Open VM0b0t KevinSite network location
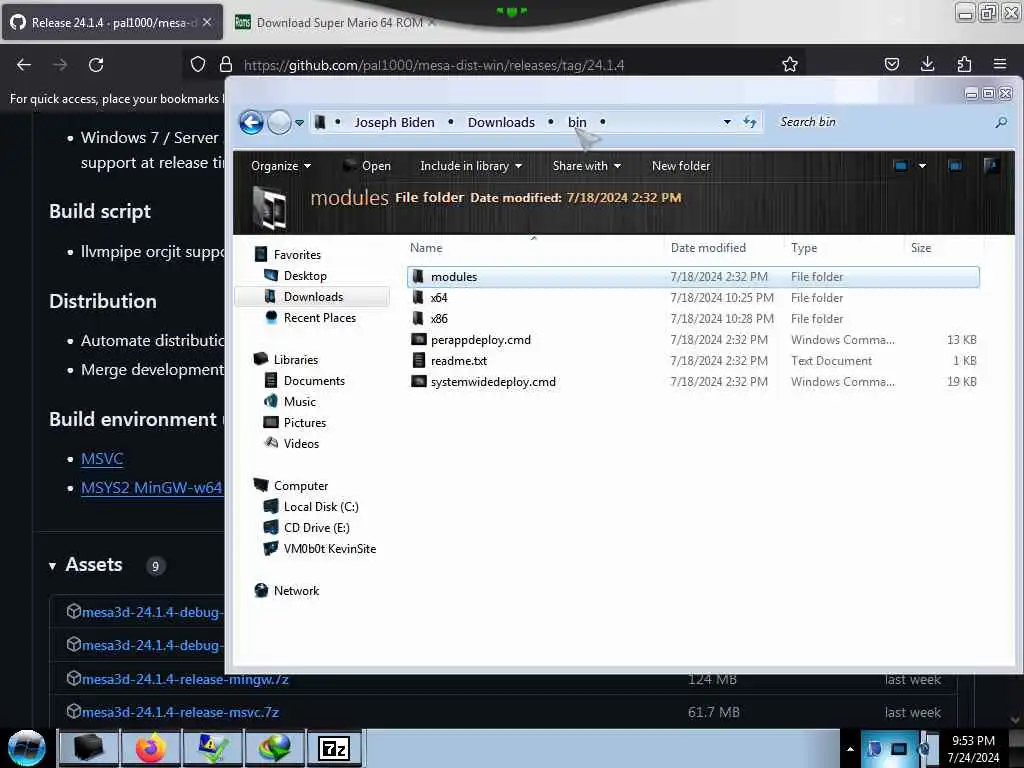Viewport: 1024px width, 768px height. 329,549
